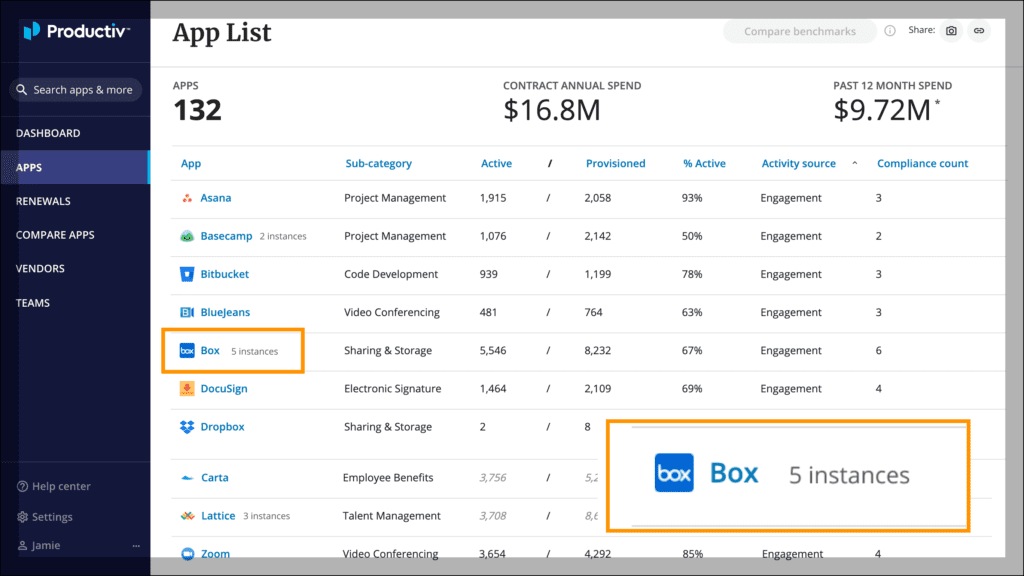The image size is (1024, 576).
Task: Open the Asana app link
Action: point(216,198)
